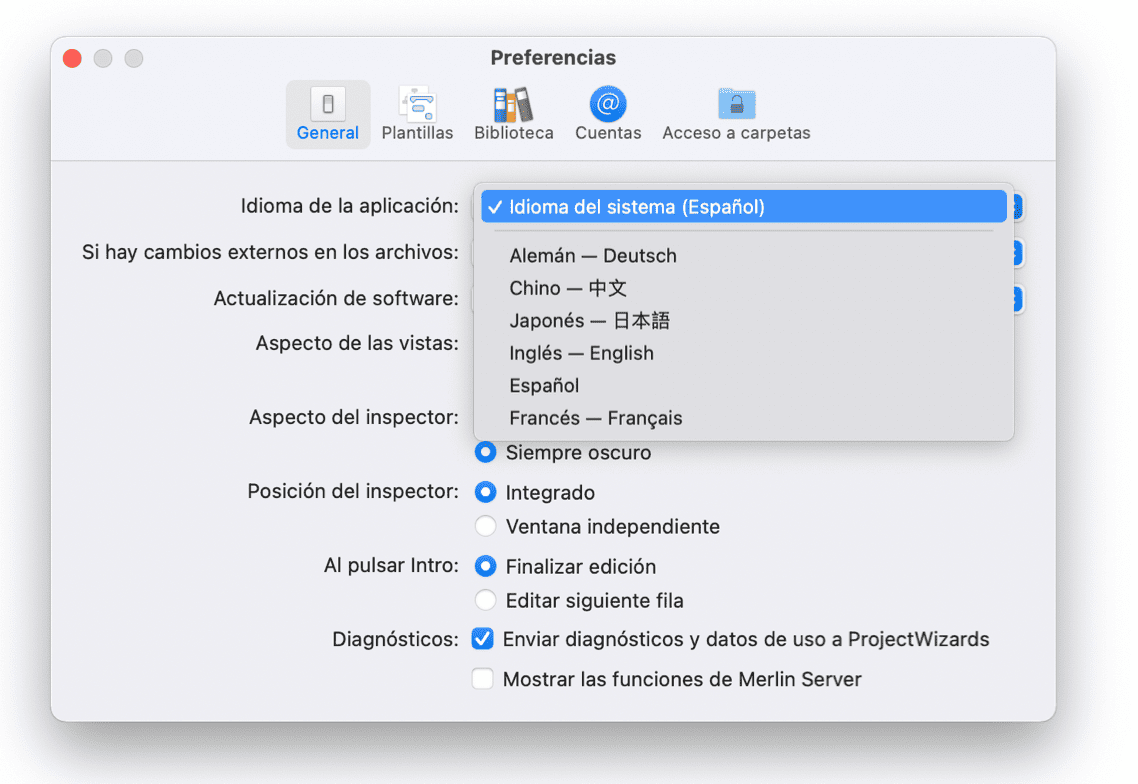Screen dimensions: 1138x784
Task: Pick "Alemán — Deutsch" as application language
Action: 592,256
